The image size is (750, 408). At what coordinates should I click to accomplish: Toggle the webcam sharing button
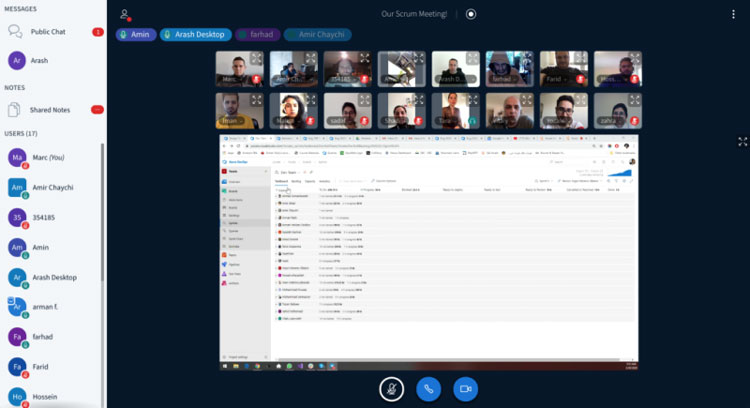pyautogui.click(x=465, y=388)
